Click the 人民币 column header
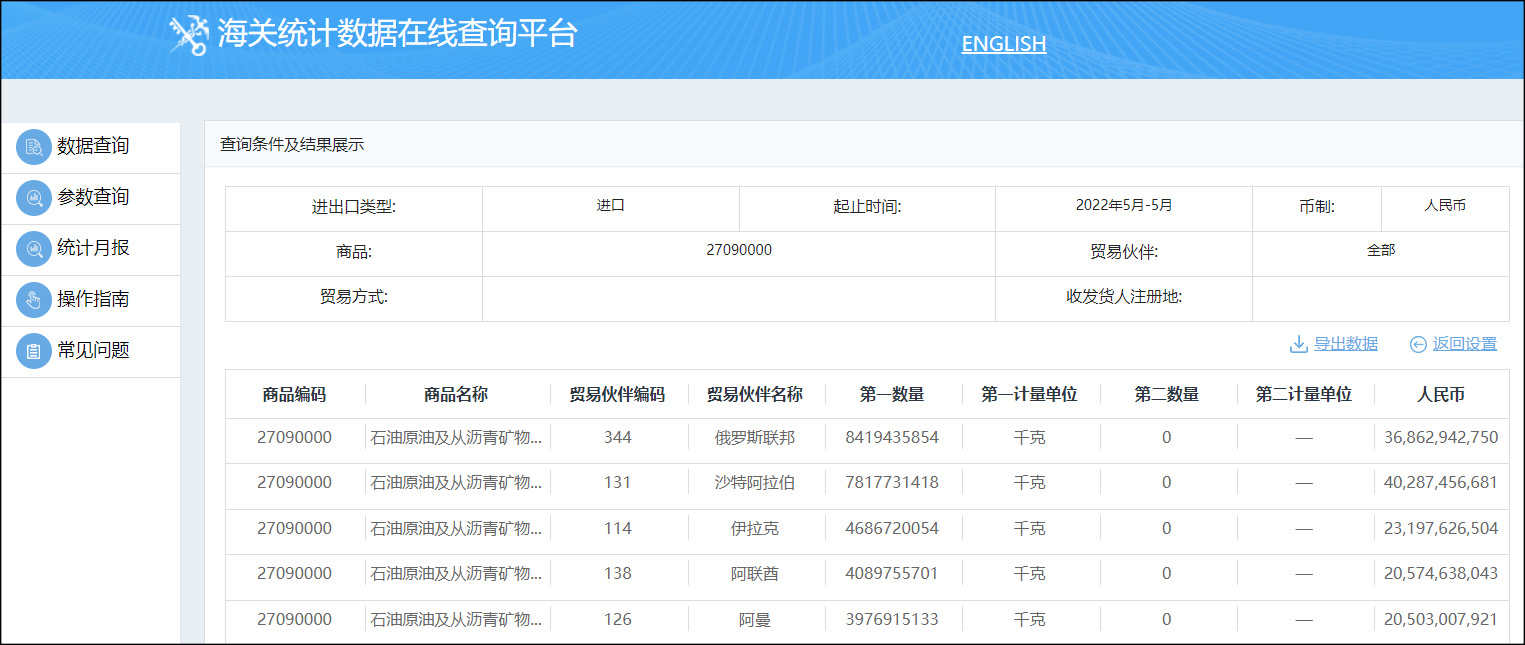The width and height of the screenshot is (1525, 645). 1440,394
